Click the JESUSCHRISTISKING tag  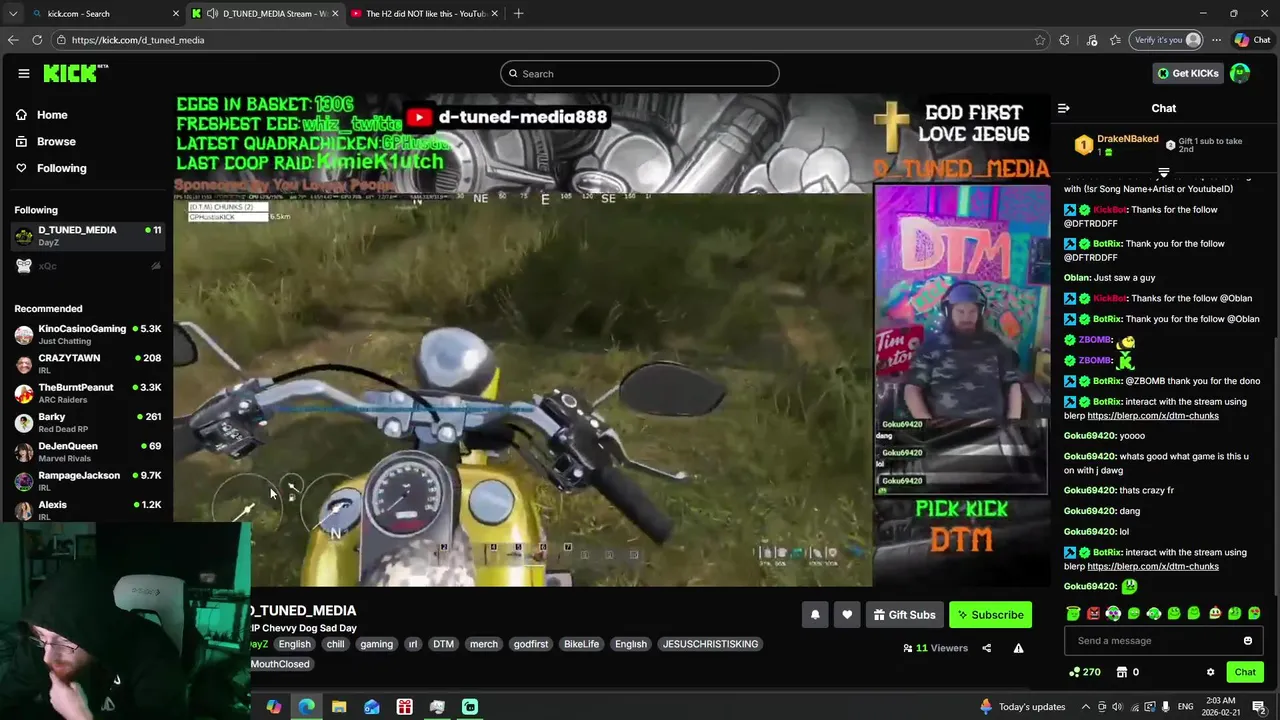711,644
